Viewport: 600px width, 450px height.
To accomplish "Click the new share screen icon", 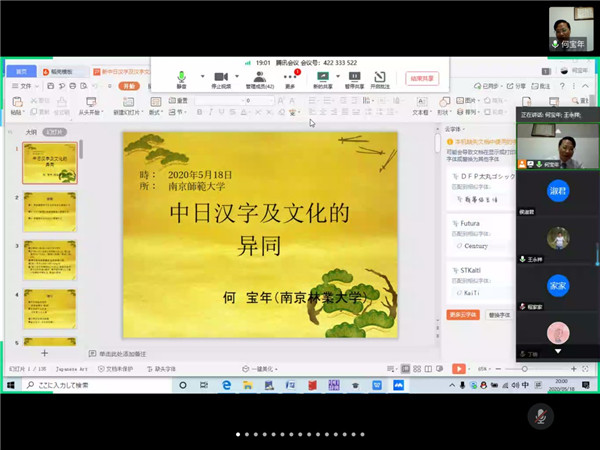I will (323, 76).
